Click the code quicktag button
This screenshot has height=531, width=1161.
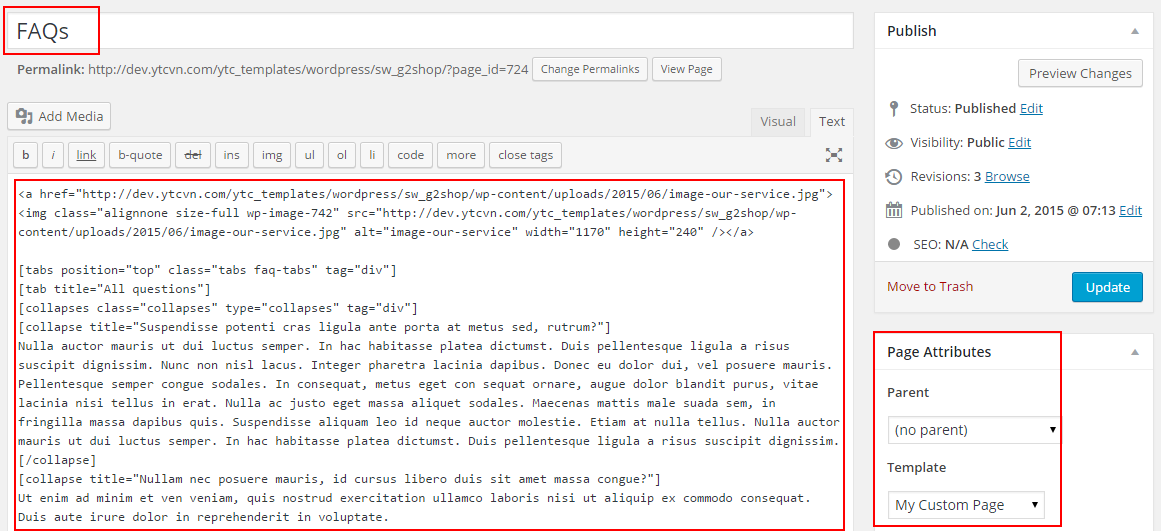click(410, 155)
